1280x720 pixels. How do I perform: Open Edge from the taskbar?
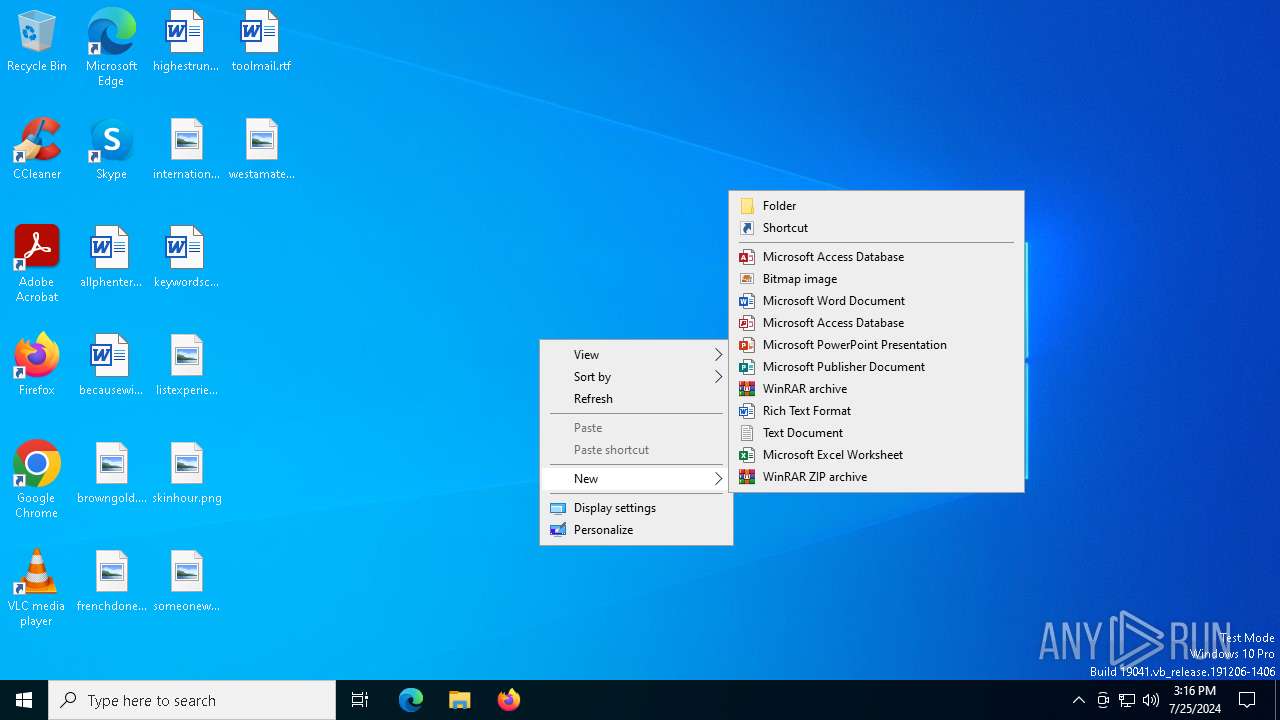coord(411,700)
